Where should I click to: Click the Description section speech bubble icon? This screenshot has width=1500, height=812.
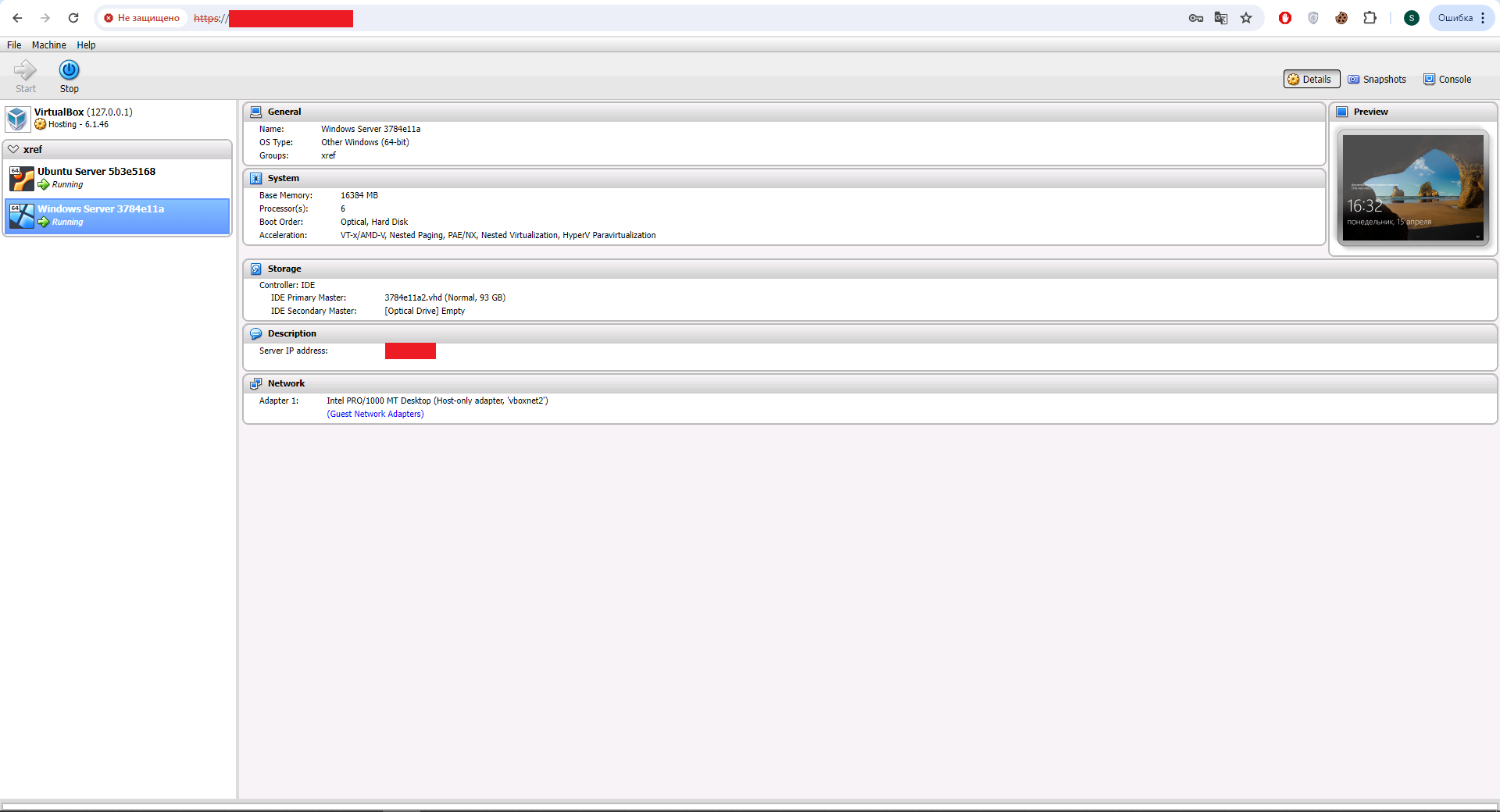click(x=255, y=333)
